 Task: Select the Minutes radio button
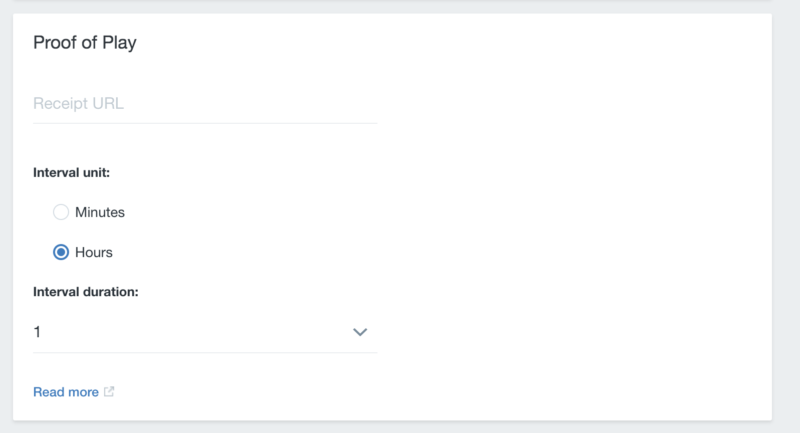[x=61, y=212]
